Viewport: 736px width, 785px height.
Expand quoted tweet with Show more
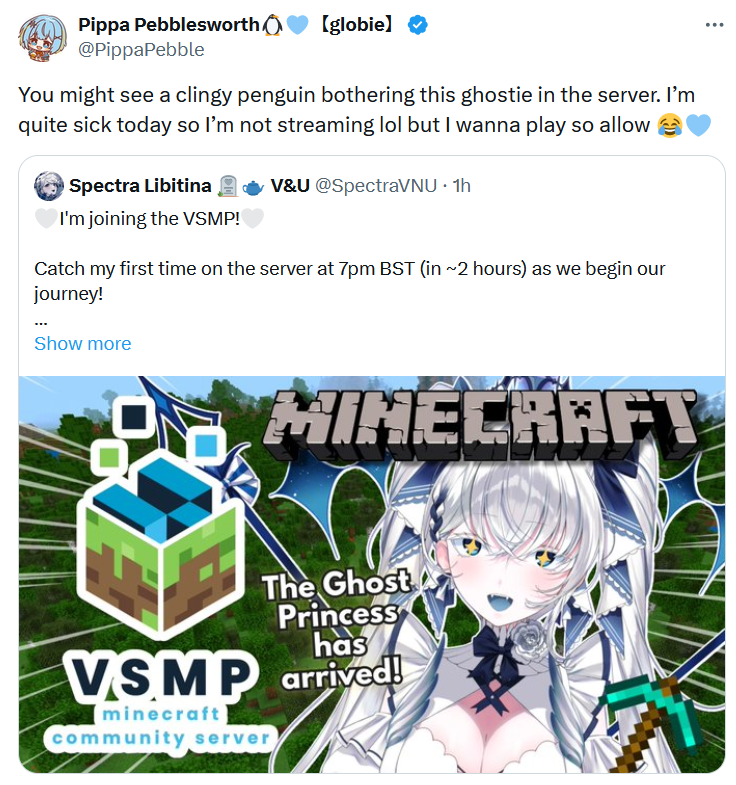click(x=83, y=343)
